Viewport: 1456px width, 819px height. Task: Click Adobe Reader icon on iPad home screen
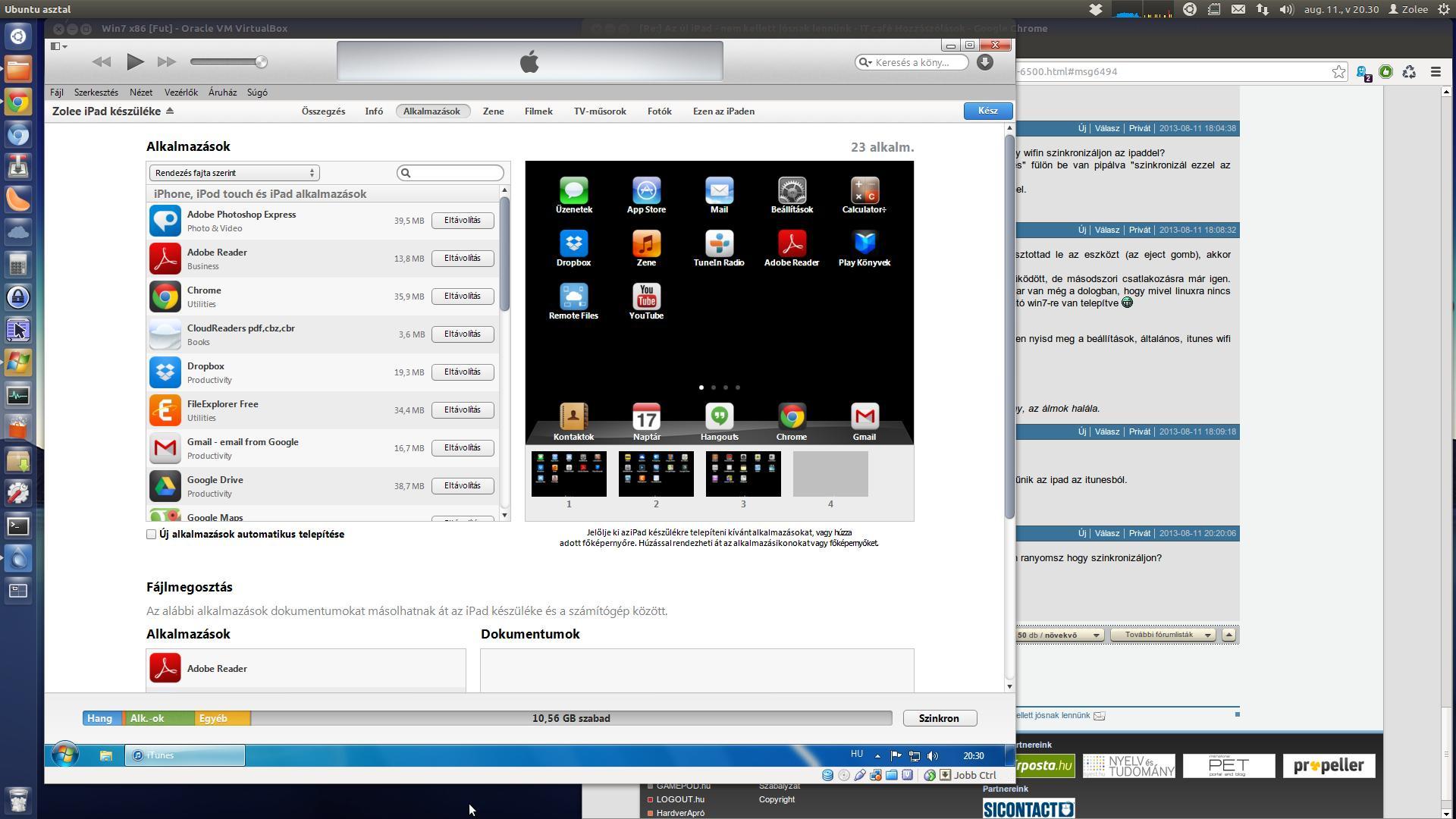(792, 243)
